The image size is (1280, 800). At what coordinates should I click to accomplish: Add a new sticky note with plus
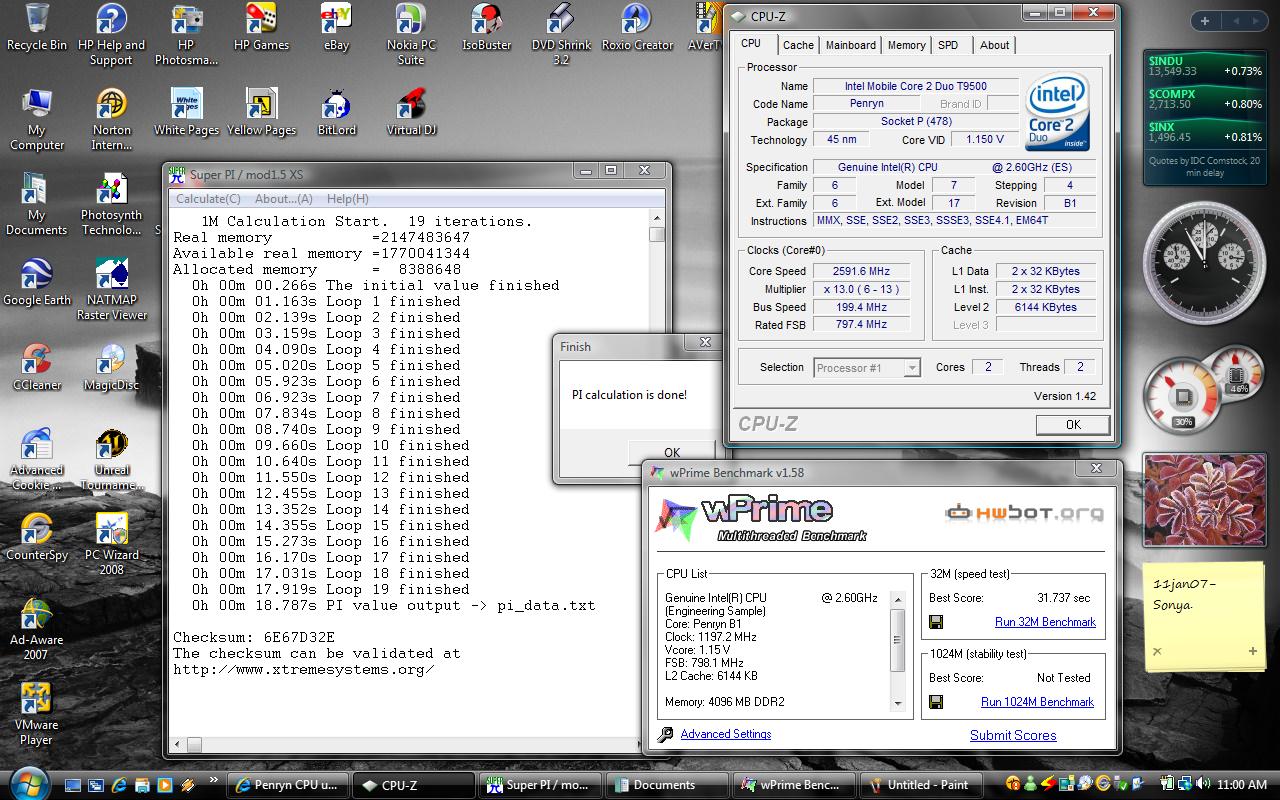click(1253, 651)
